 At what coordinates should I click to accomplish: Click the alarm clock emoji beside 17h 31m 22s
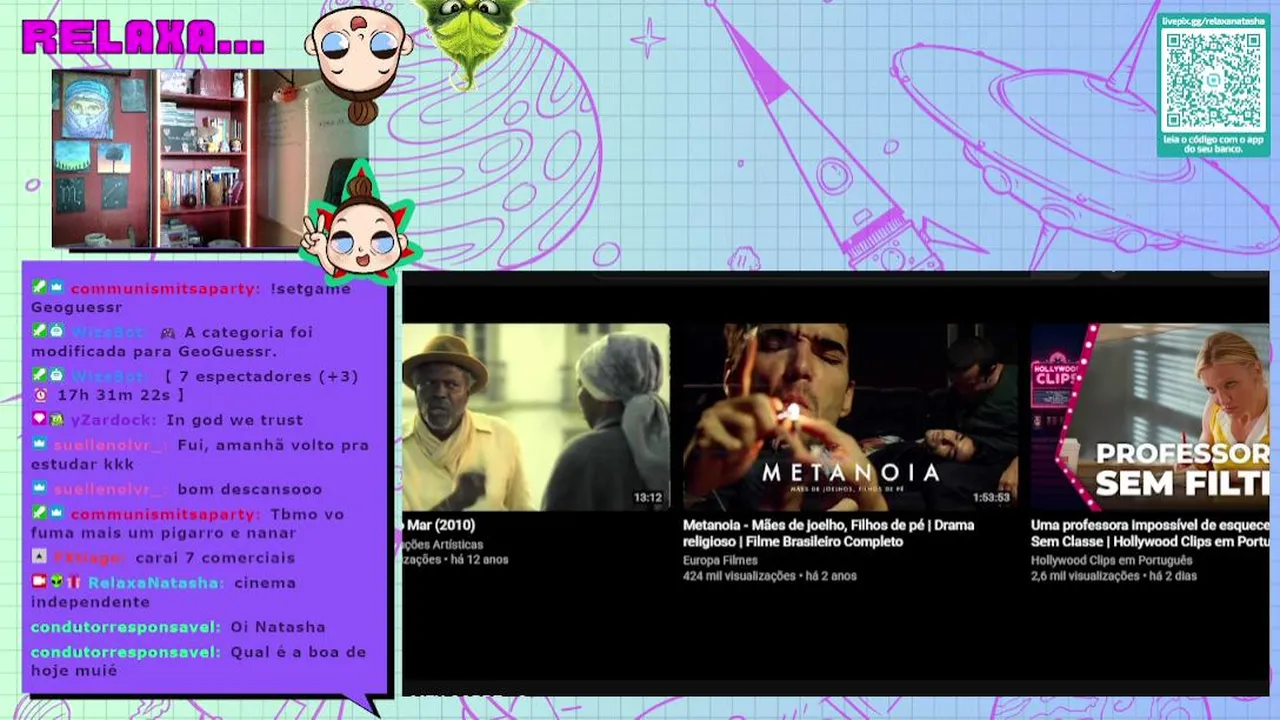pyautogui.click(x=40, y=395)
